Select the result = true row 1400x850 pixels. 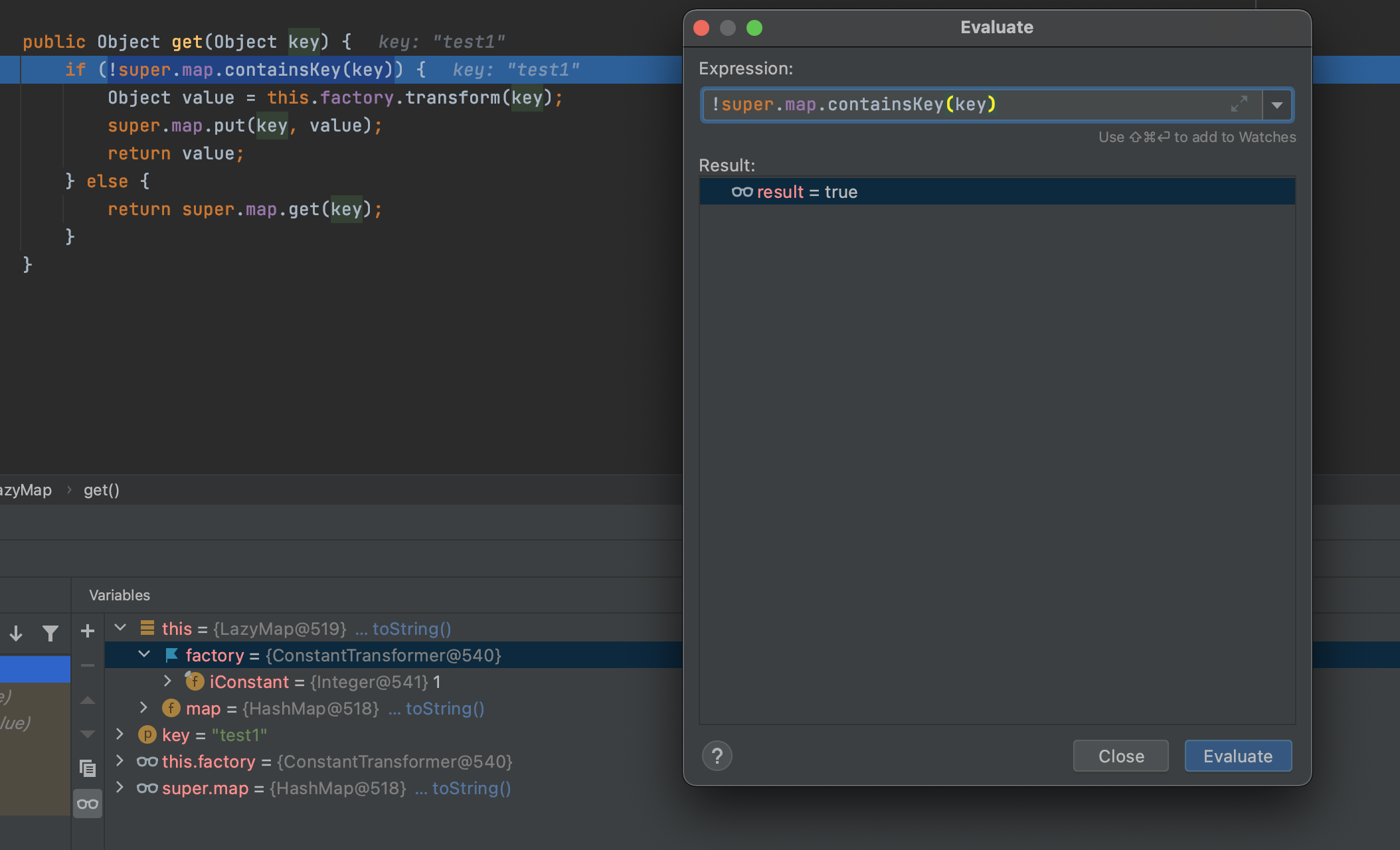(997, 192)
